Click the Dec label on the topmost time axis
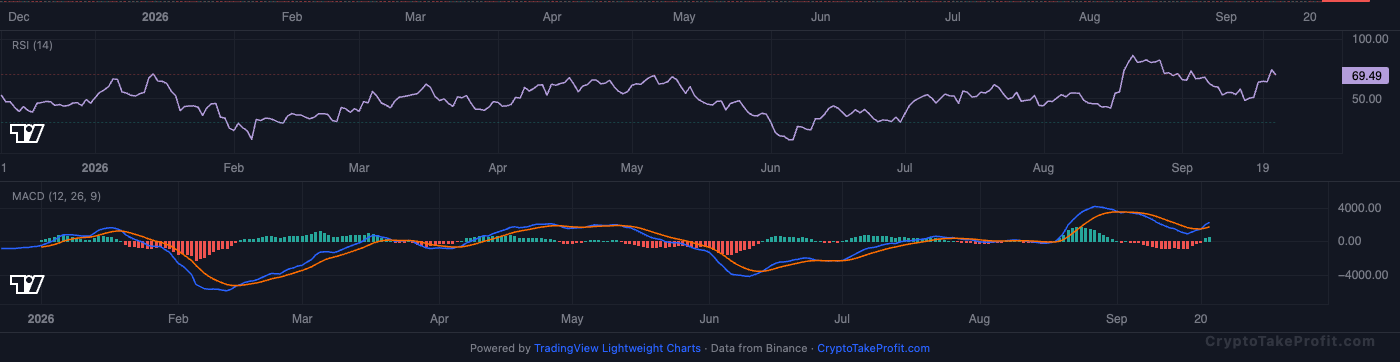The image size is (1400, 362). pyautogui.click(x=18, y=17)
